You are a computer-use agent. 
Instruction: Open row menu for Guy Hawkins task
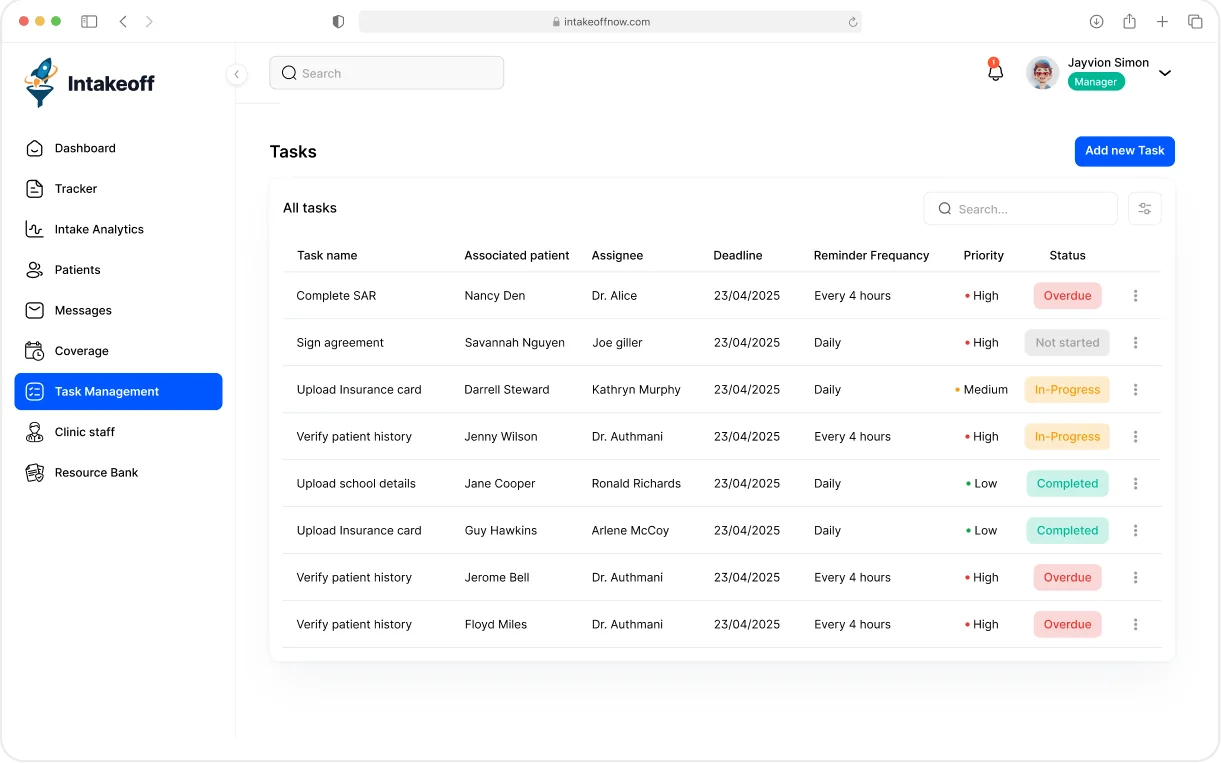(x=1135, y=531)
